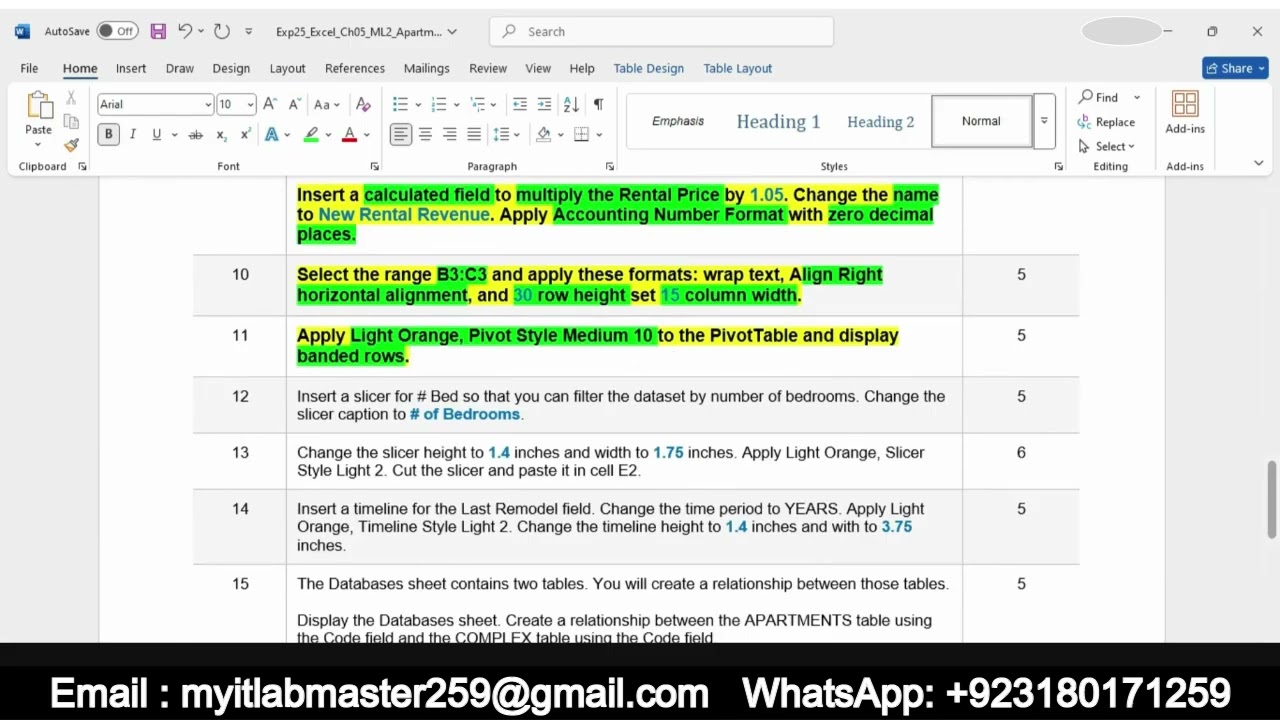This screenshot has width=1280, height=720.
Task: Increase font size with the grow icon
Action: 270,104
